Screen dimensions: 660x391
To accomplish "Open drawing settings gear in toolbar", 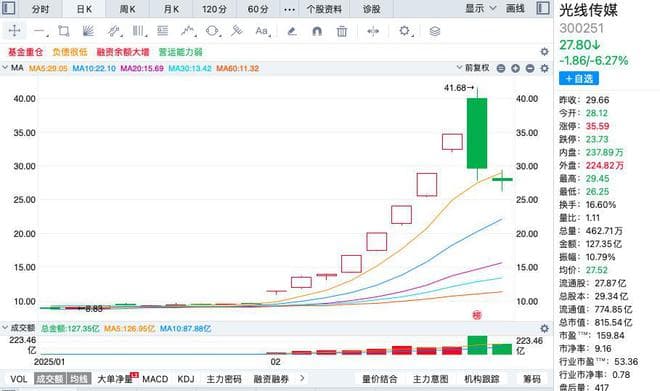I will [405, 31].
